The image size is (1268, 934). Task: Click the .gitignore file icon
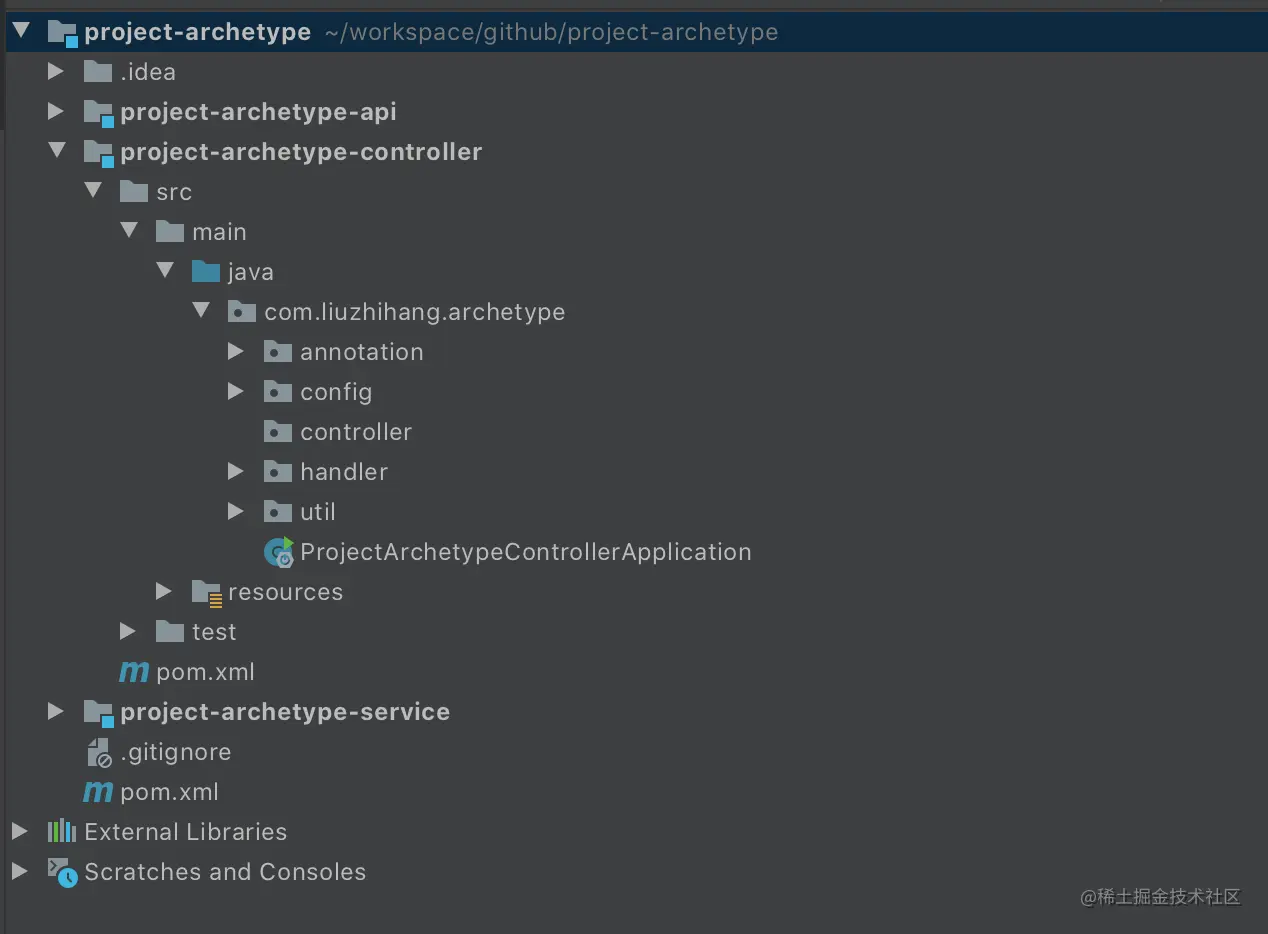(x=98, y=752)
